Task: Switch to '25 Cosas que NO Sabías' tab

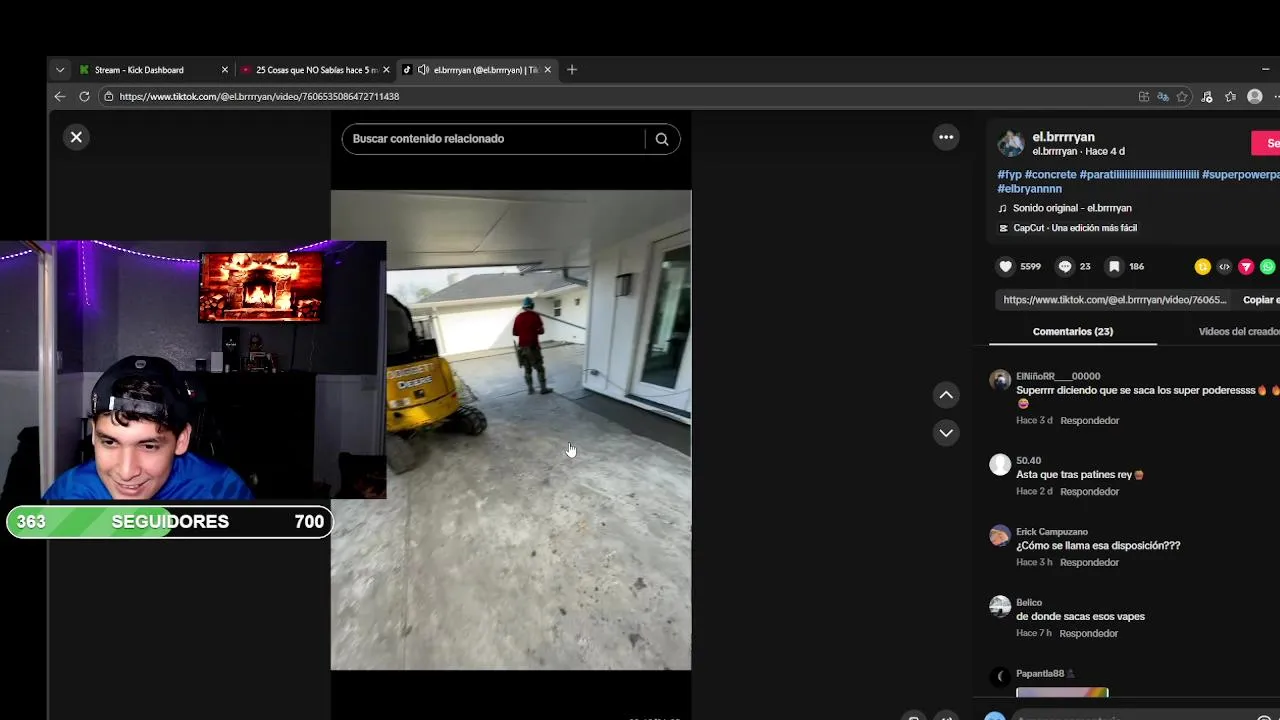Action: point(316,70)
